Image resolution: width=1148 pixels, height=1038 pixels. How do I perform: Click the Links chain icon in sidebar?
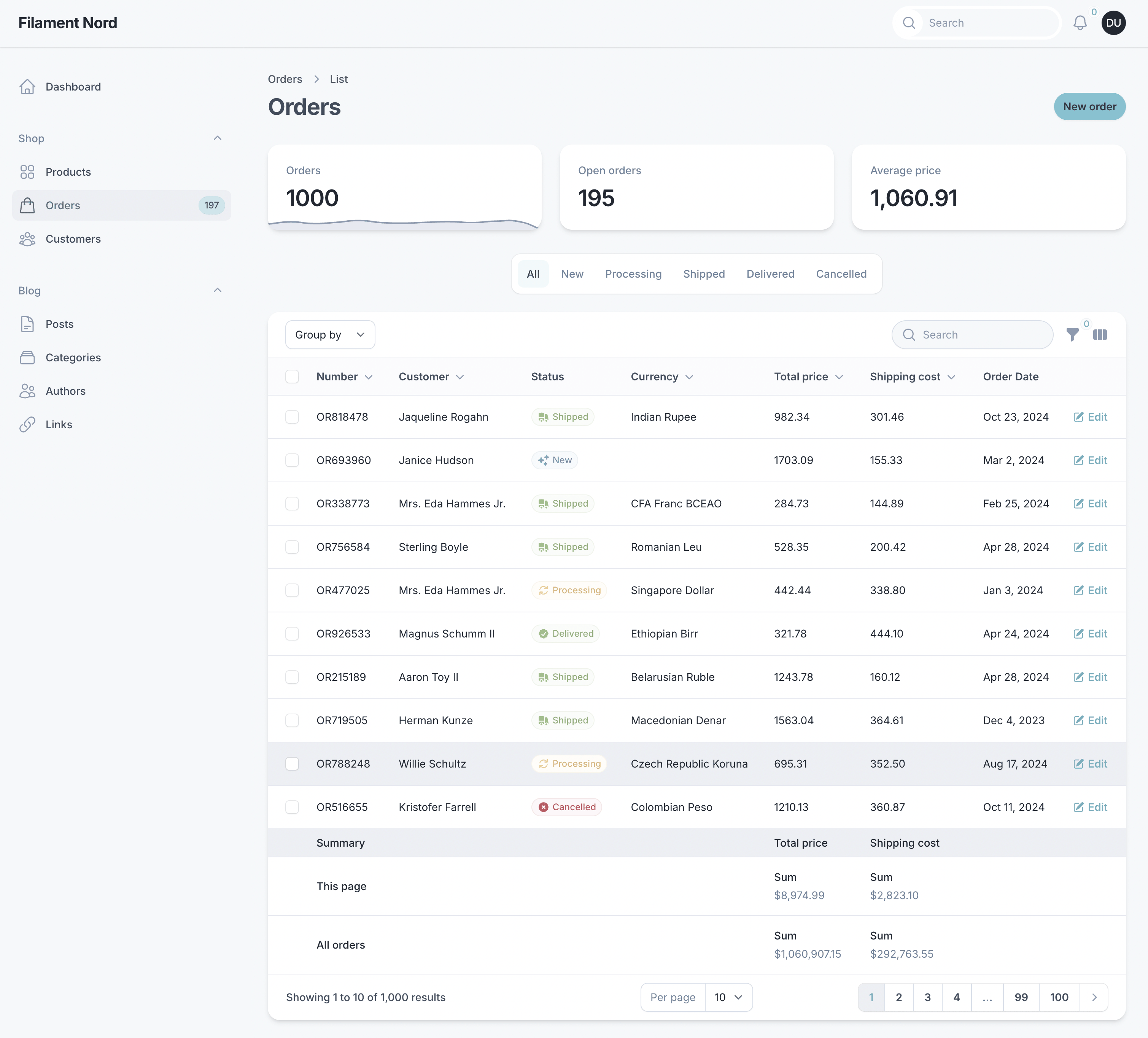[27, 425]
